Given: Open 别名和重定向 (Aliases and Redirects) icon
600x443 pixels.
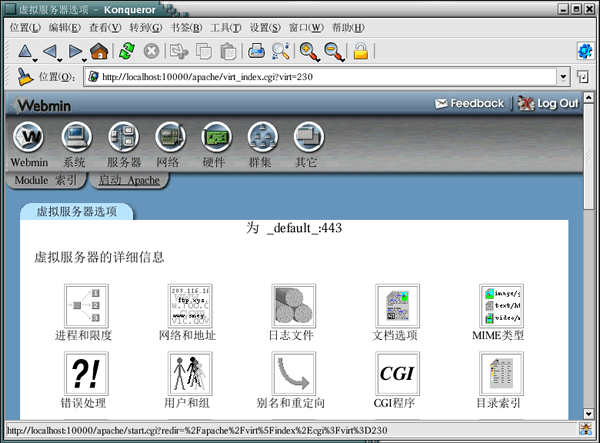Looking at the screenshot, I should (293, 373).
